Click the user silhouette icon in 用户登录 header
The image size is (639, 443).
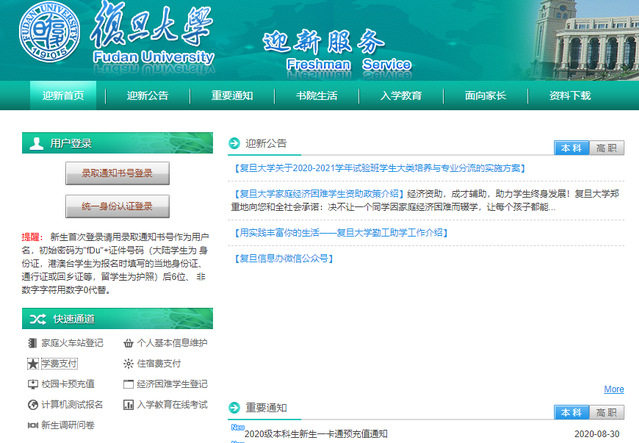coord(36,143)
